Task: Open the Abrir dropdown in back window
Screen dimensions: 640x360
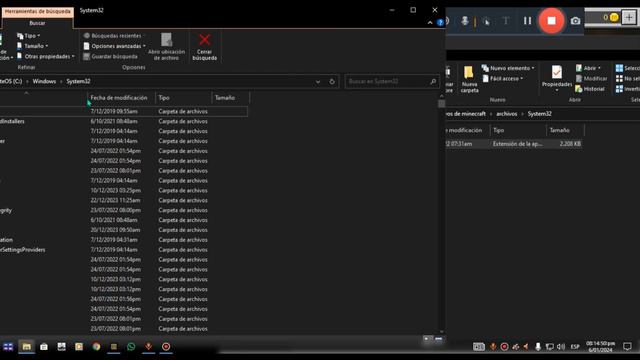Action: [x=588, y=68]
